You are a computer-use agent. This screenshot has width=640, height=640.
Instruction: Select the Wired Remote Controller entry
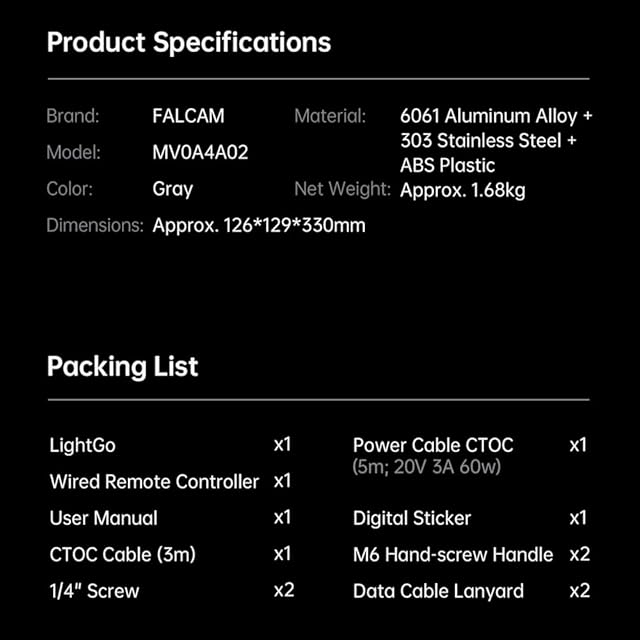click(154, 481)
